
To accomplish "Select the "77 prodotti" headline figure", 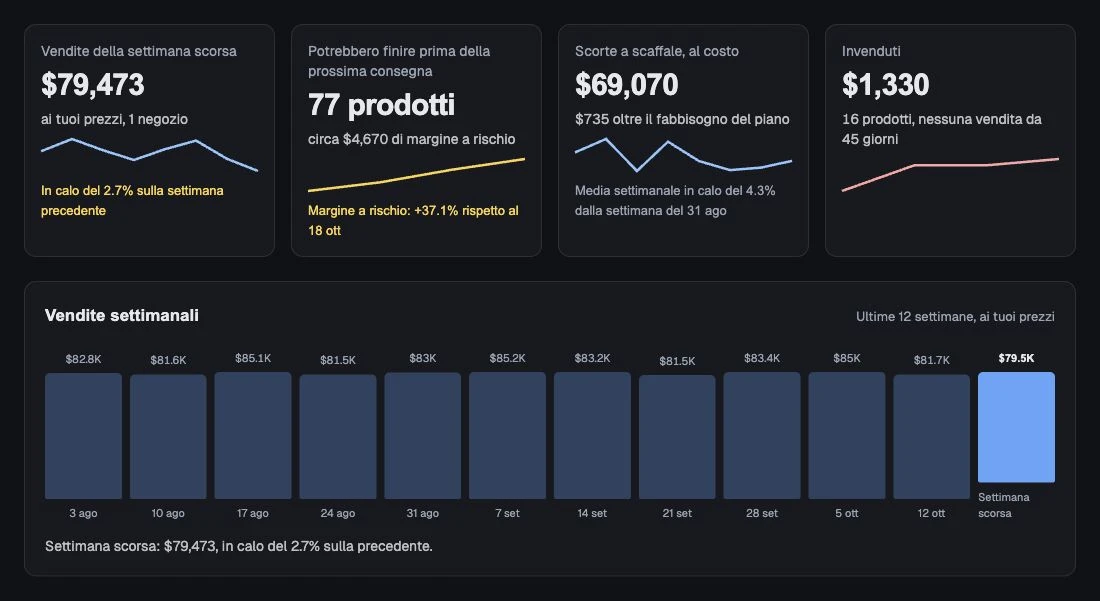I will (x=382, y=104).
